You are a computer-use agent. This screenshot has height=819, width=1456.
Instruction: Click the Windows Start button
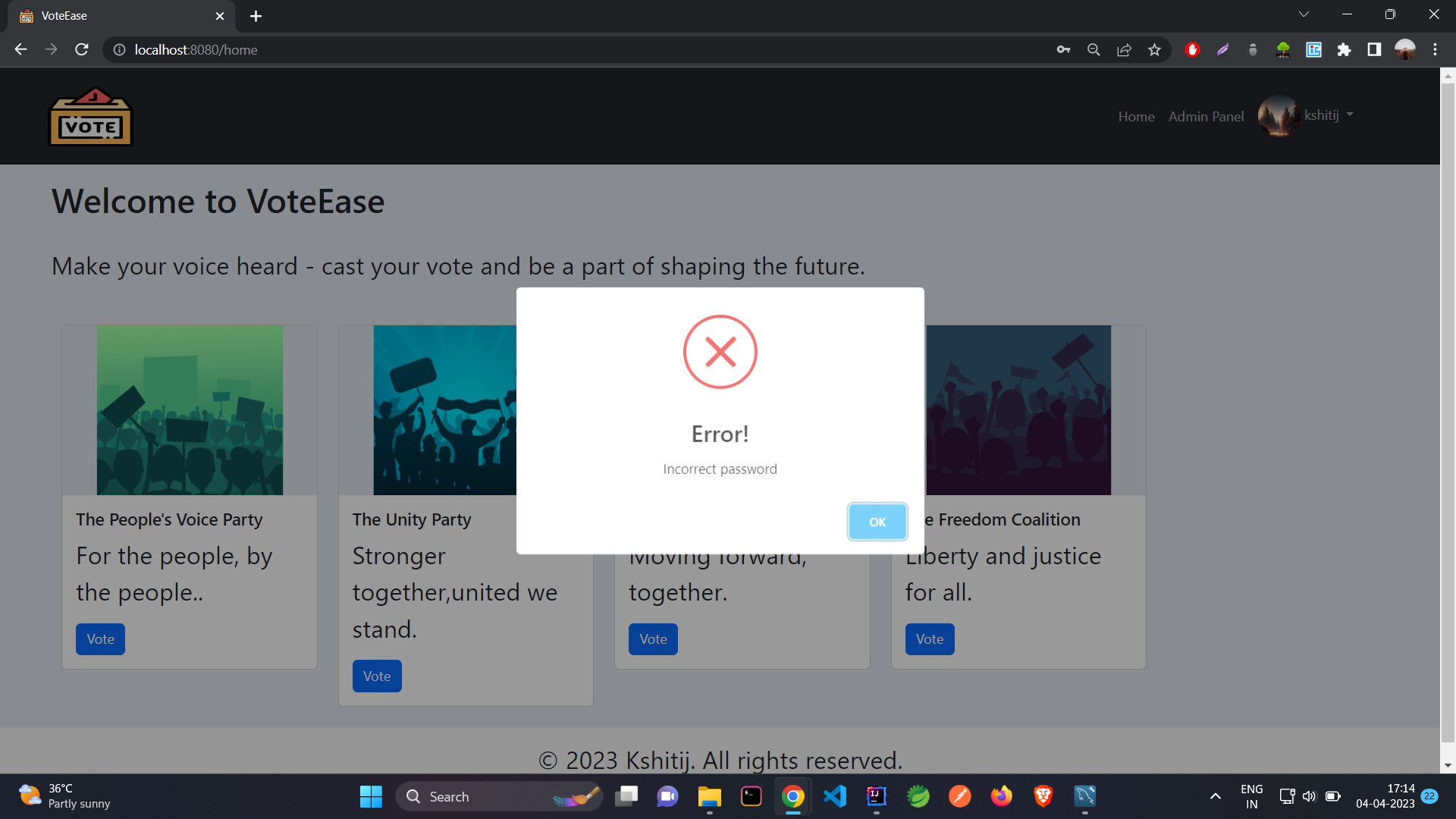371,796
